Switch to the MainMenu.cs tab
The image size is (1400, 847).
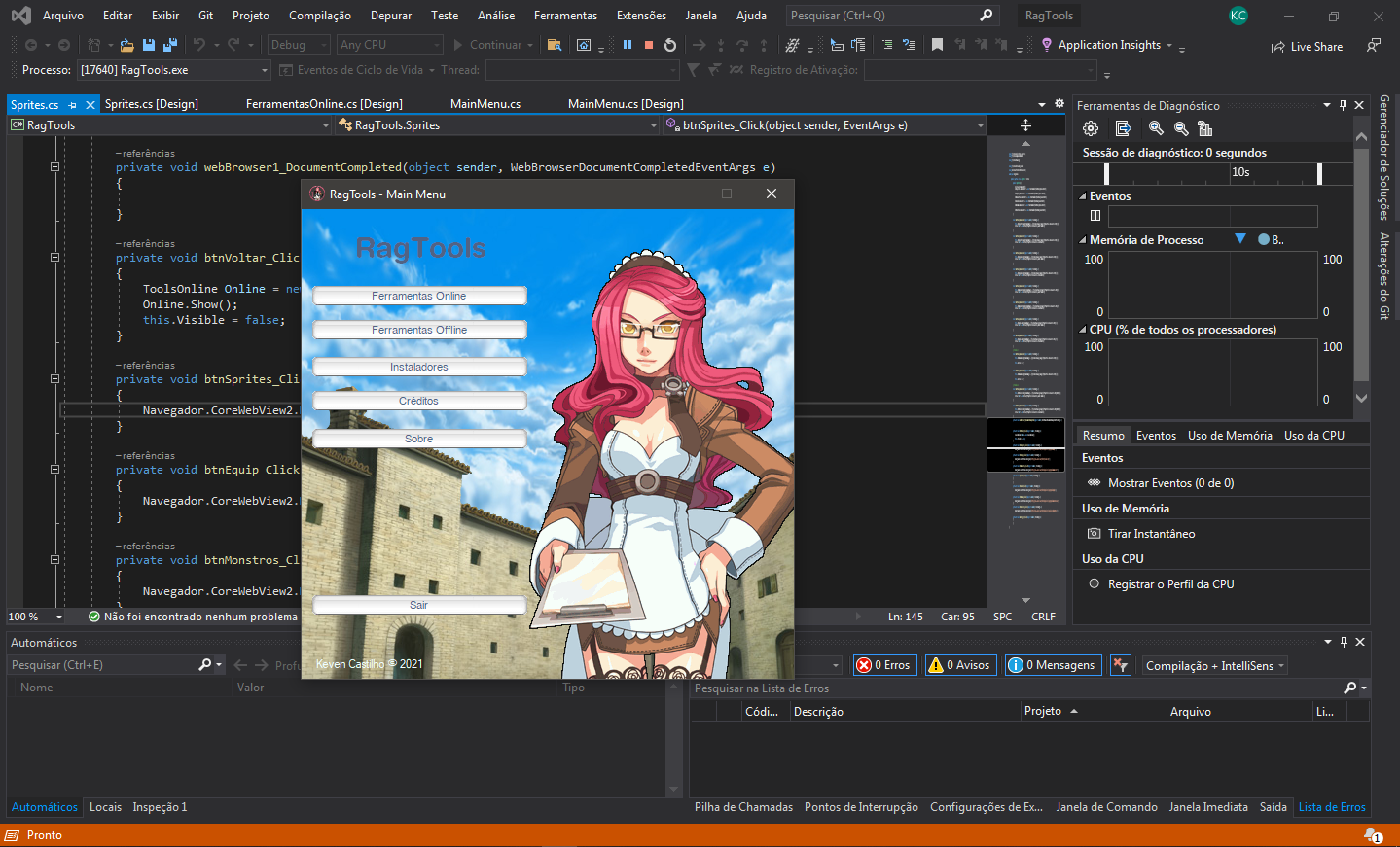point(485,104)
